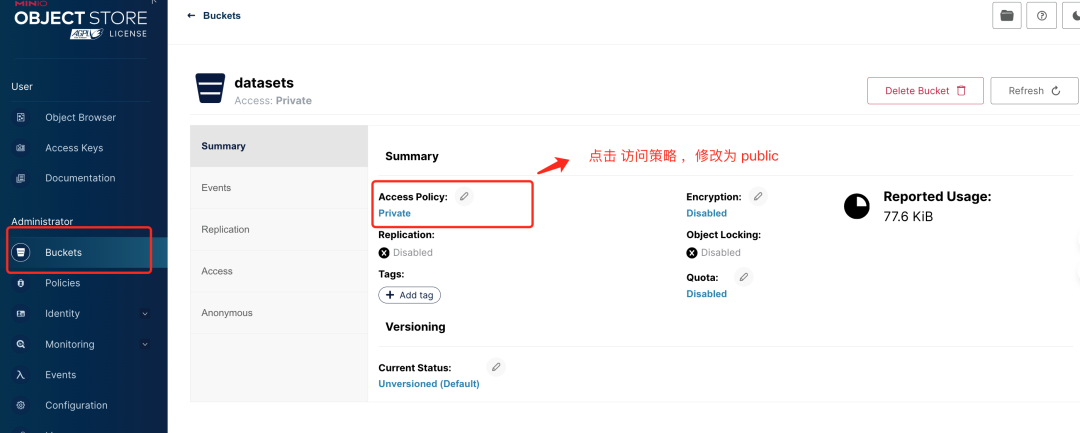Open Object Browser in sidebar
The image size is (1080, 433).
[80, 118]
